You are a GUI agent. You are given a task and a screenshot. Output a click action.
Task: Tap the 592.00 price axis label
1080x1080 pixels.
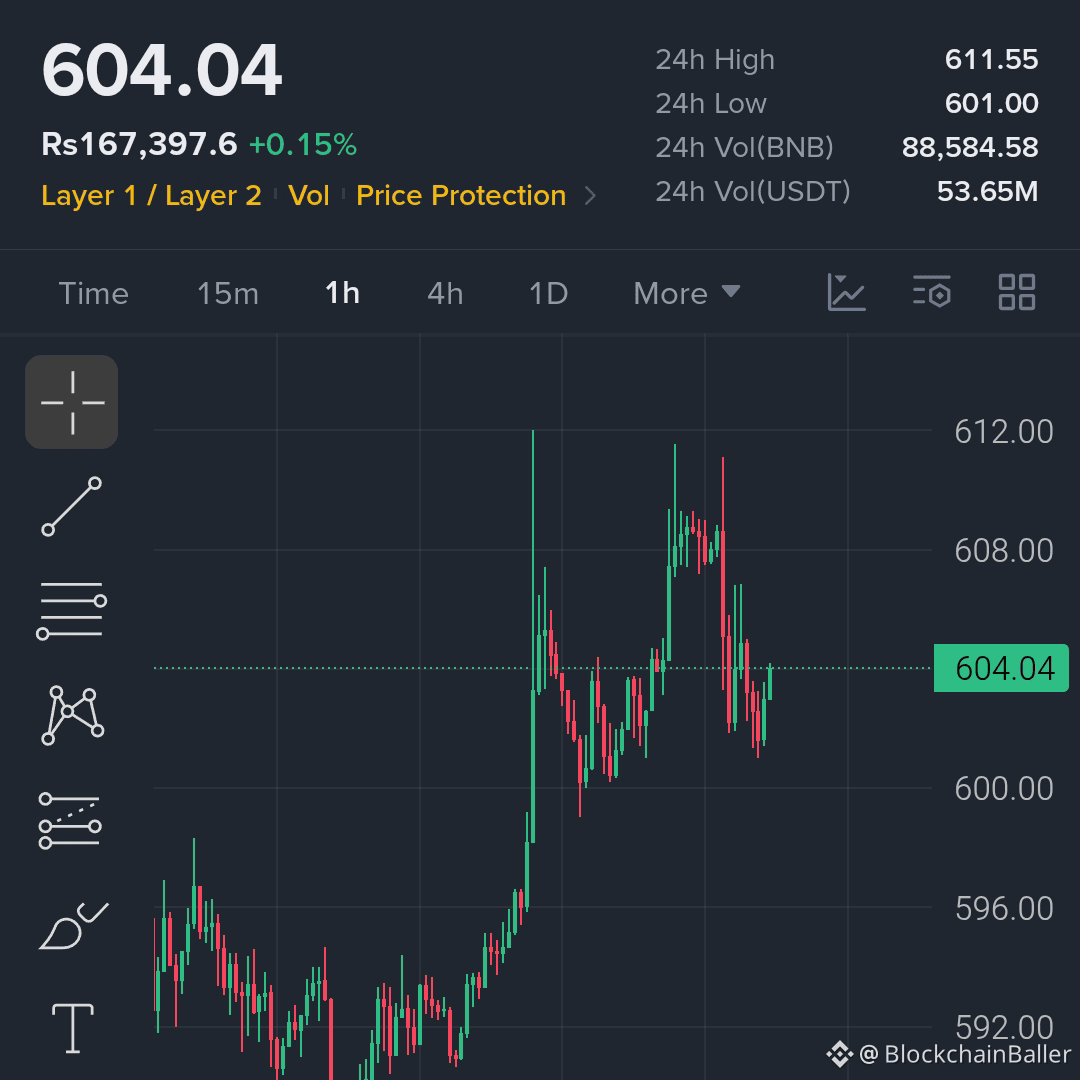pos(1004,1028)
